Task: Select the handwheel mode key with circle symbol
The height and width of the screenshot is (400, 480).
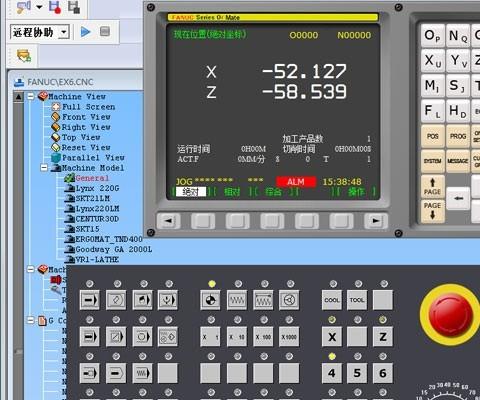Action: point(289,300)
